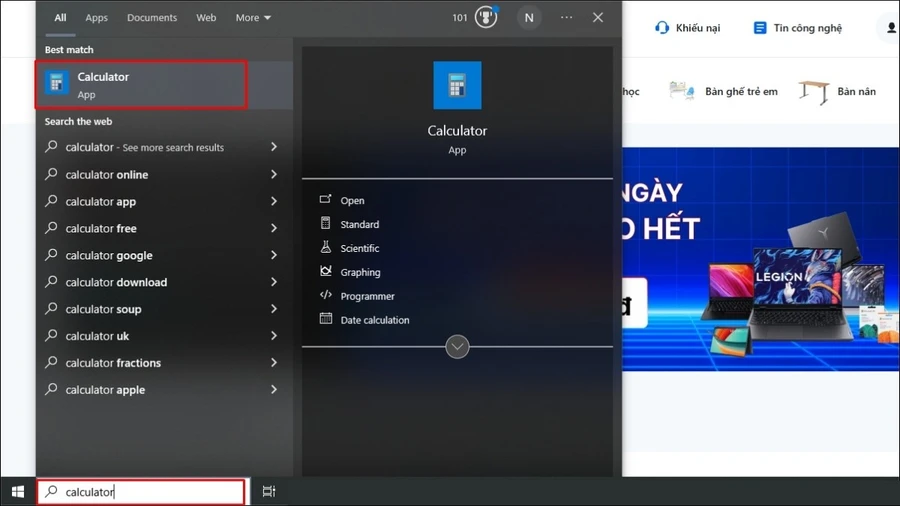Click the search icon beside 'calculator google'
The height and width of the screenshot is (506, 900).
(x=51, y=254)
